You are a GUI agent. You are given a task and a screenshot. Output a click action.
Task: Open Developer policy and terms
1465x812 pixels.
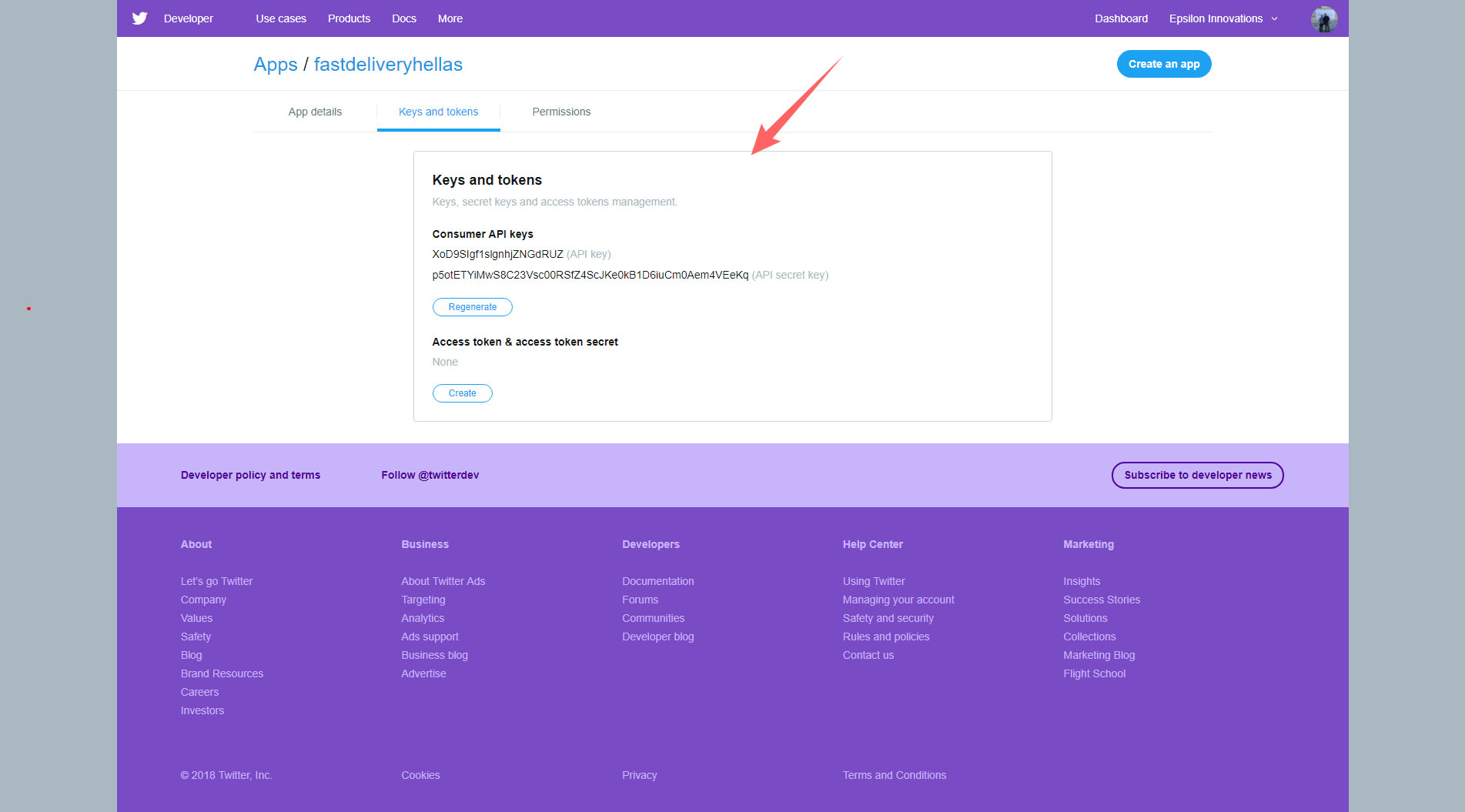[250, 475]
